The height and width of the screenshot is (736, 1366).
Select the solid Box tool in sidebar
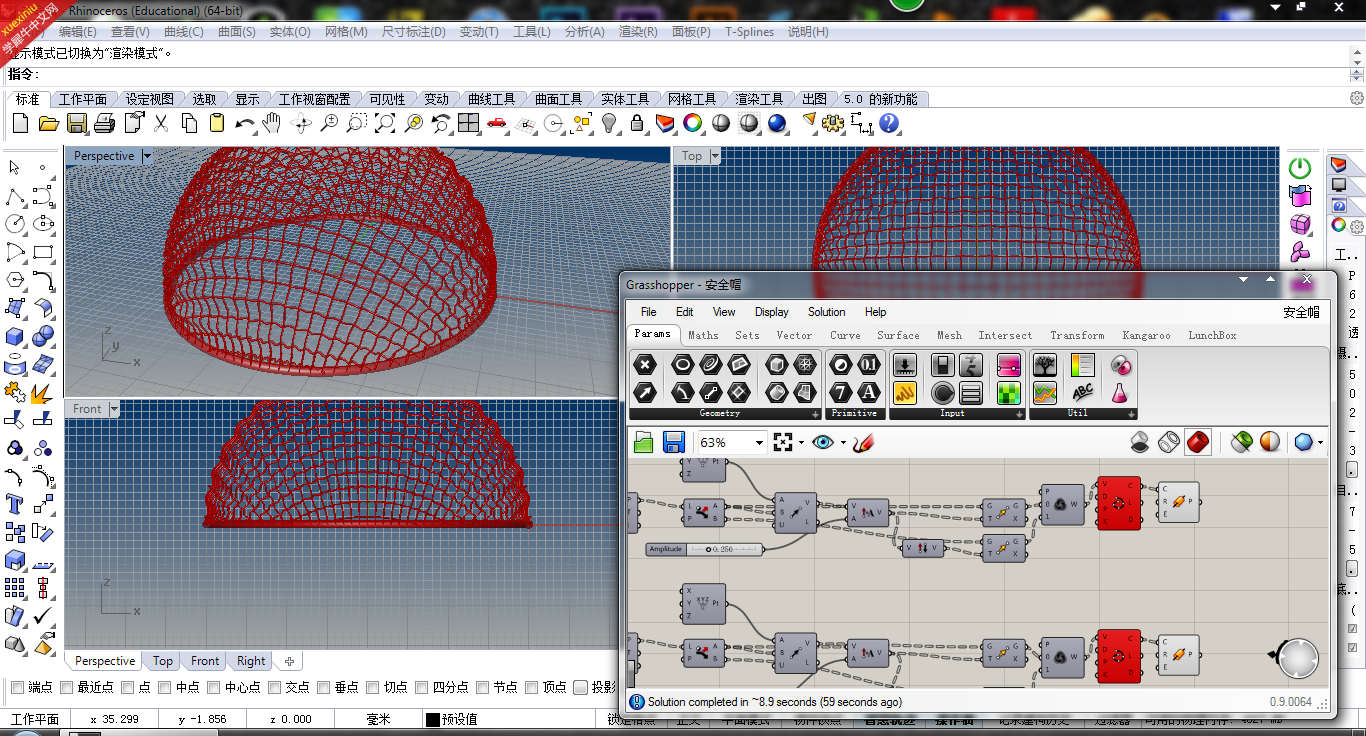(x=15, y=336)
